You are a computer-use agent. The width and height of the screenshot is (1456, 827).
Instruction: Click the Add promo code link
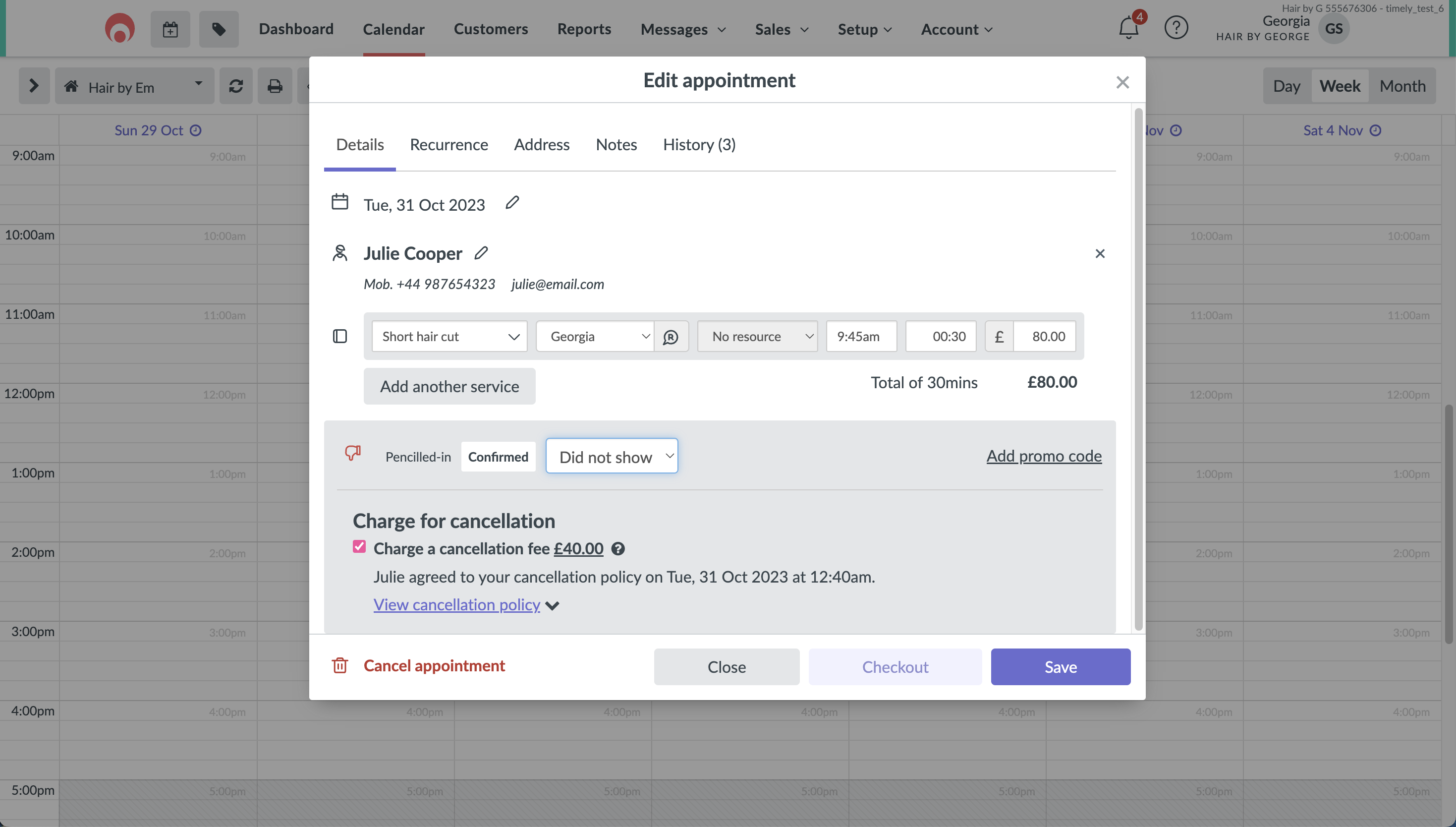tap(1043, 456)
